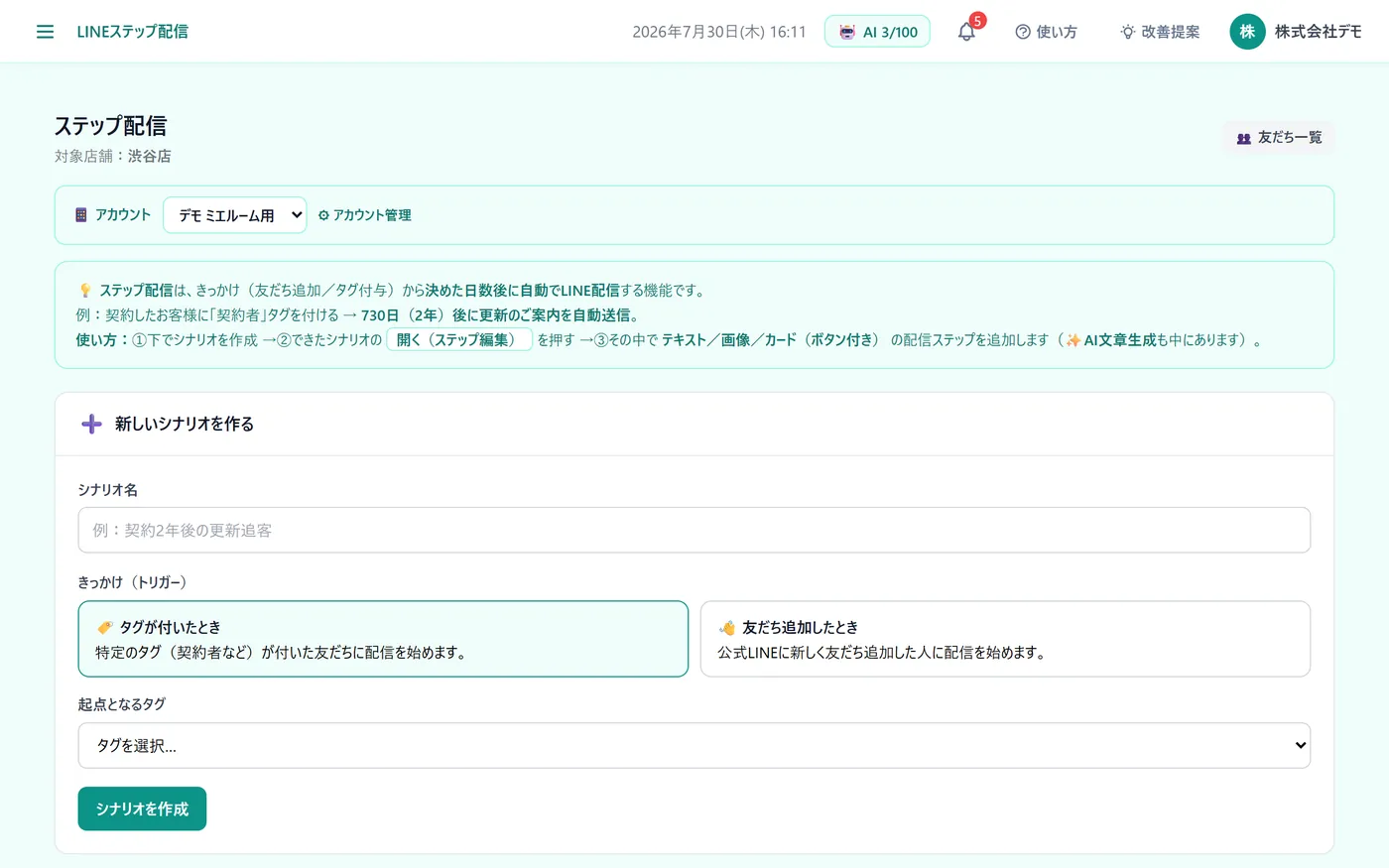
Task: Click the 株 company avatar
Action: [x=1247, y=32]
